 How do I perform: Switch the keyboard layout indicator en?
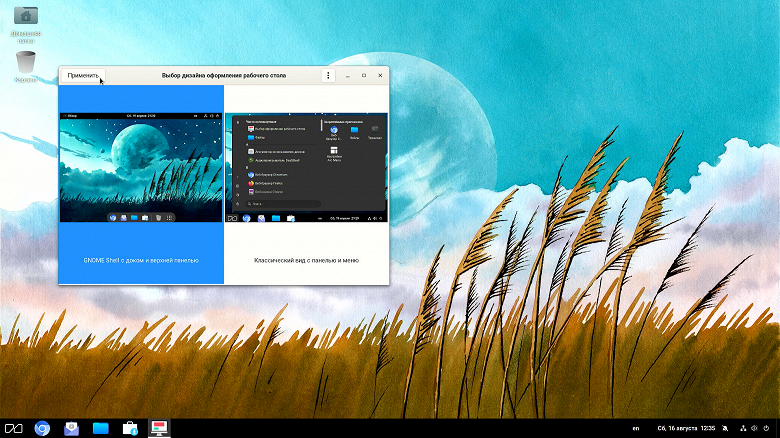pyautogui.click(x=636, y=428)
